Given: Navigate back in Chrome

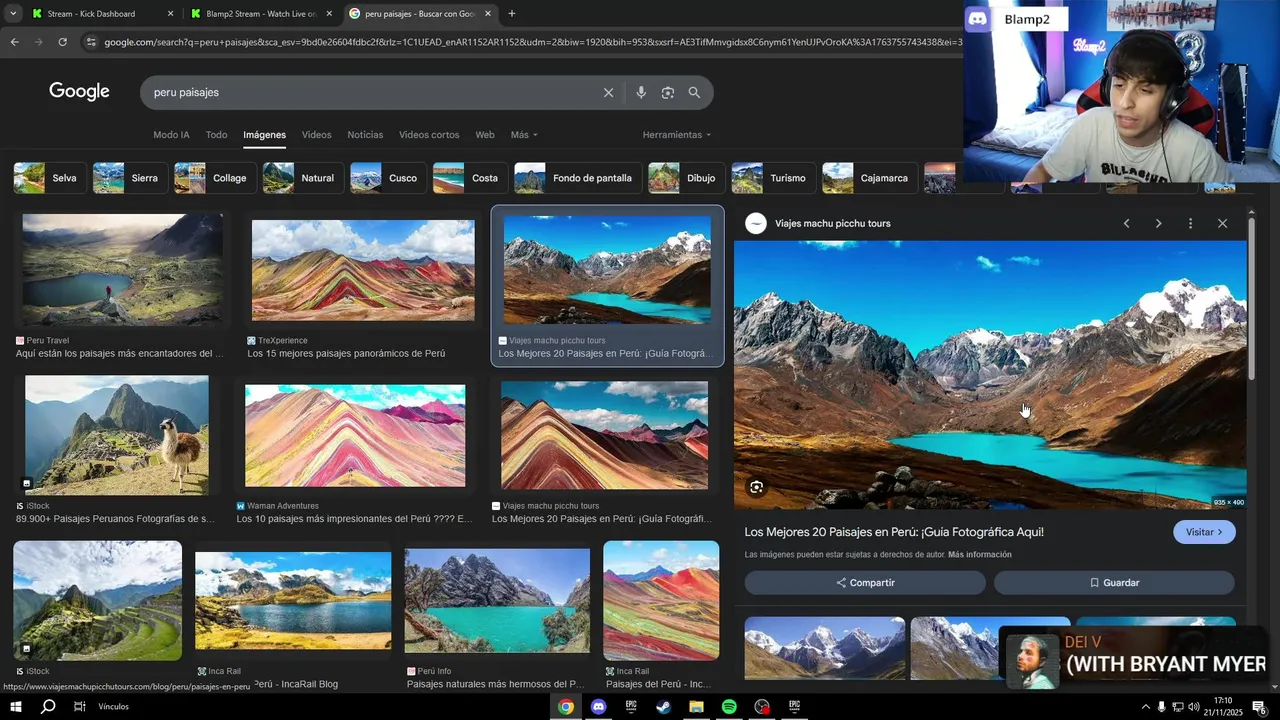Looking at the screenshot, I should [14, 42].
